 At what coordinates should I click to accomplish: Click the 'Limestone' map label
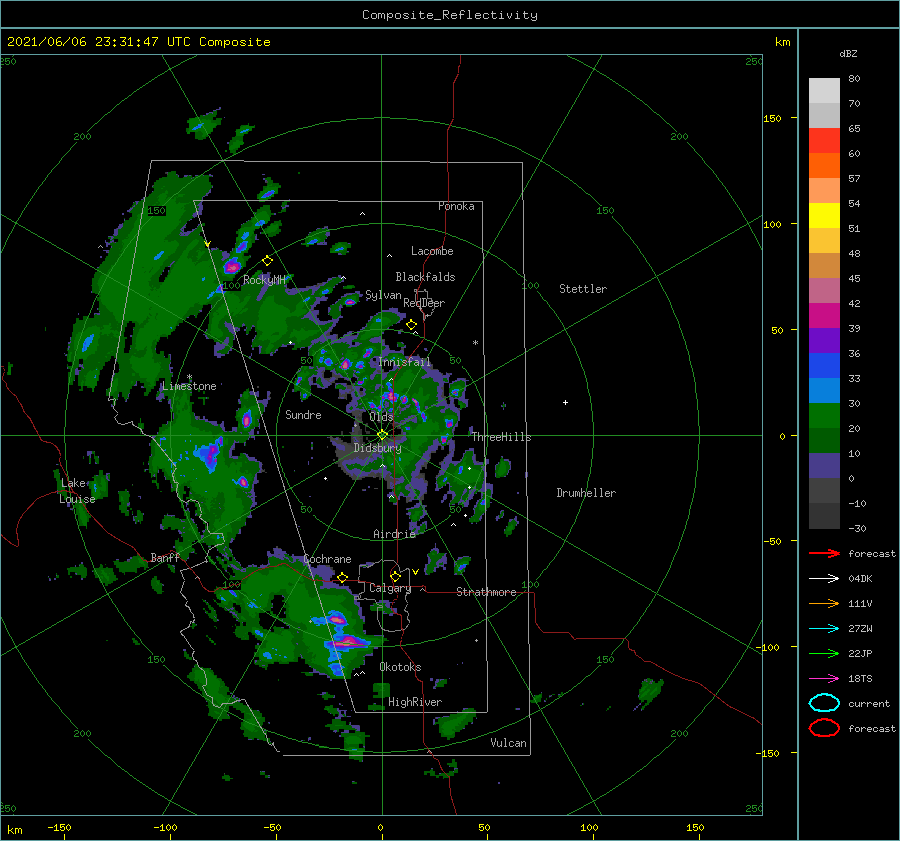189,386
